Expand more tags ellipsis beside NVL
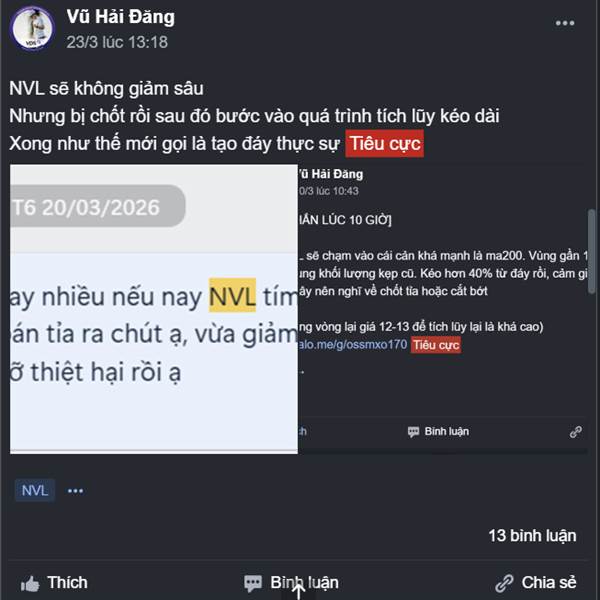 (x=75, y=491)
